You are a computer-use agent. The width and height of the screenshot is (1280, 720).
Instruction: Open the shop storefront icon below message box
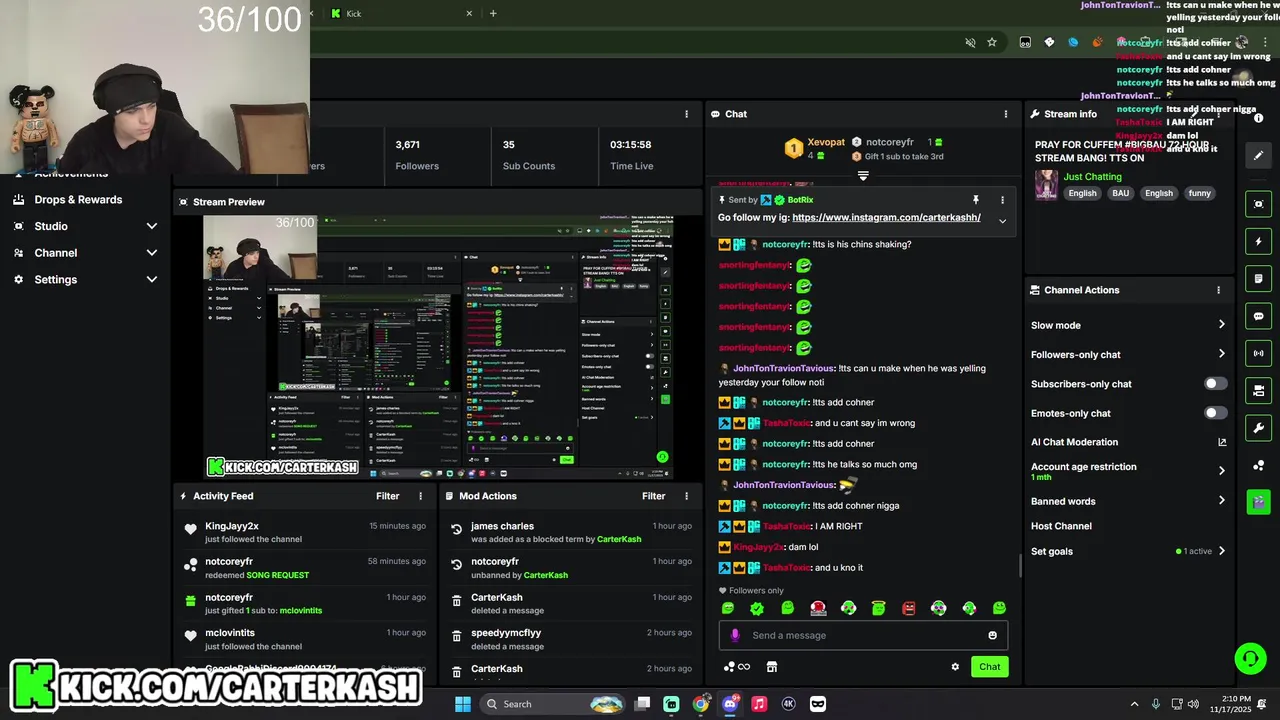pos(771,667)
